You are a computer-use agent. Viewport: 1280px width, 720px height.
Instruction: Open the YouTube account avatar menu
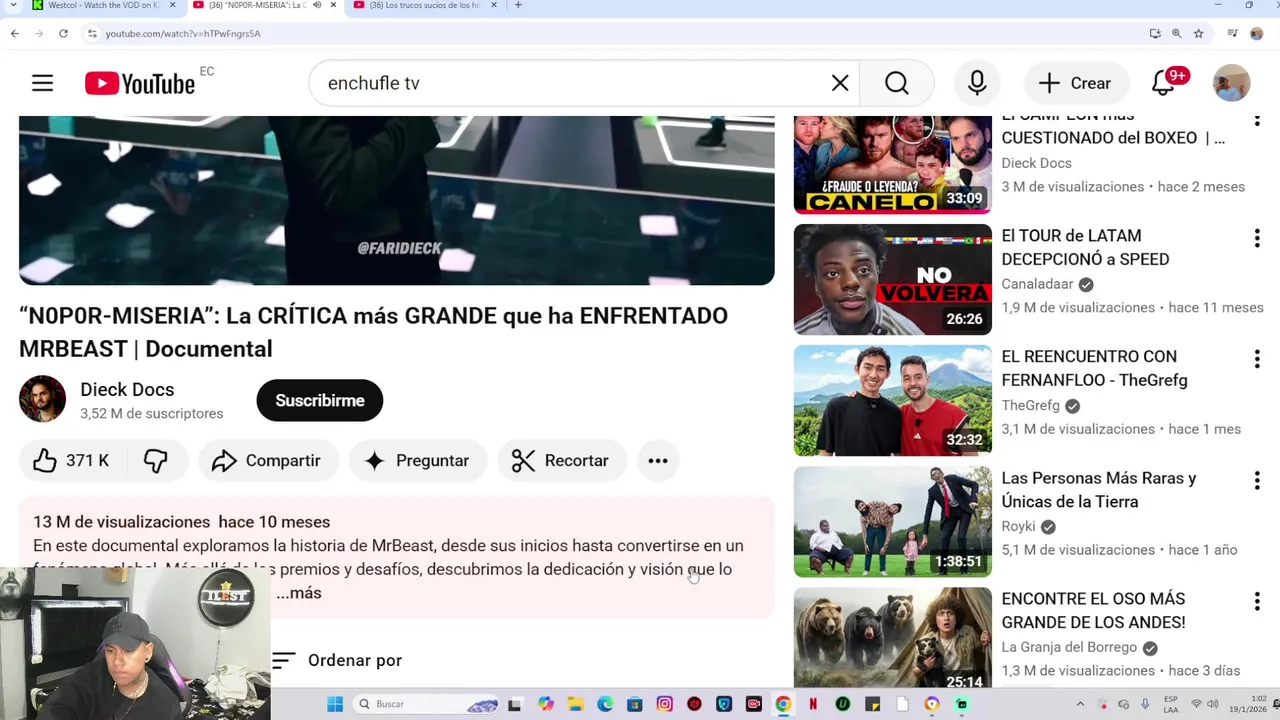(1231, 83)
